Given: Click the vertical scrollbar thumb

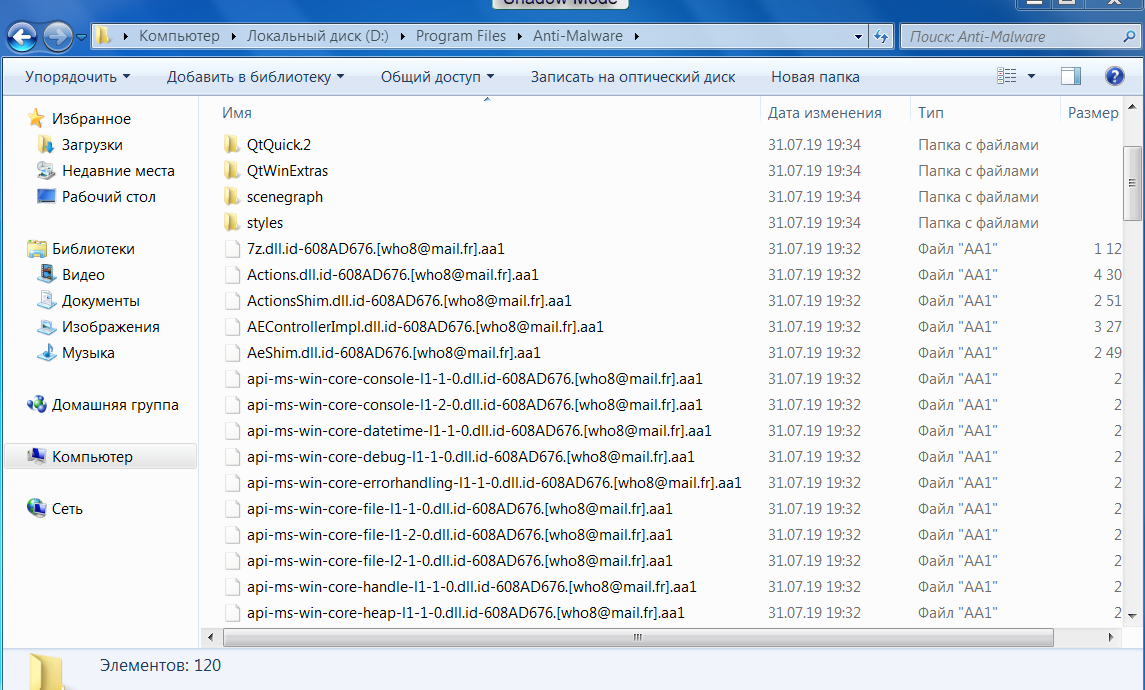Looking at the screenshot, I should pos(1132,183).
